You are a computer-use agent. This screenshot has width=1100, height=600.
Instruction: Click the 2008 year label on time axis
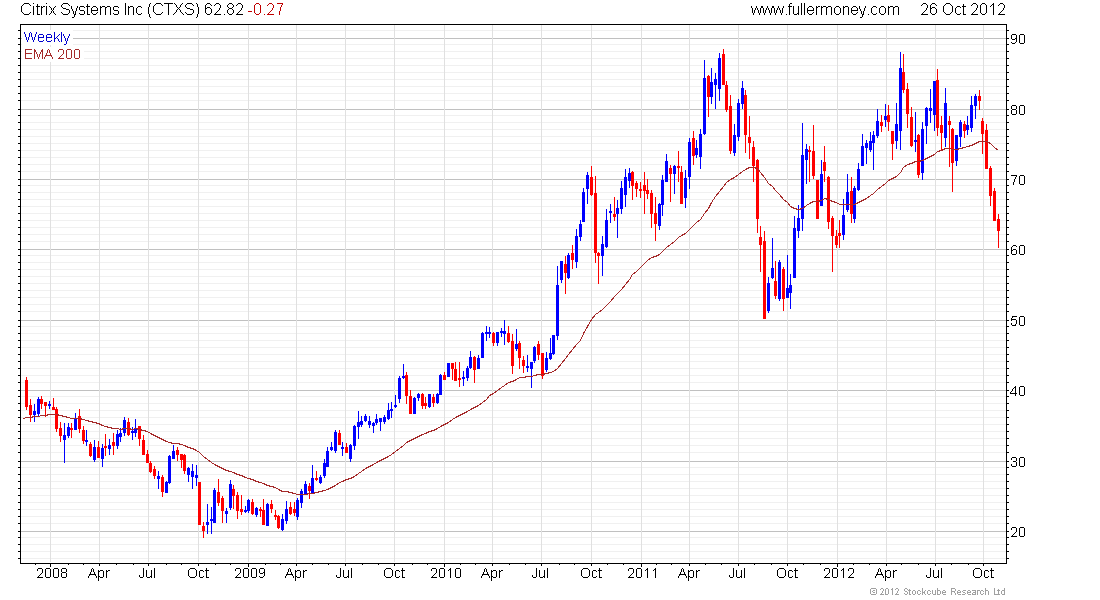(x=52, y=573)
